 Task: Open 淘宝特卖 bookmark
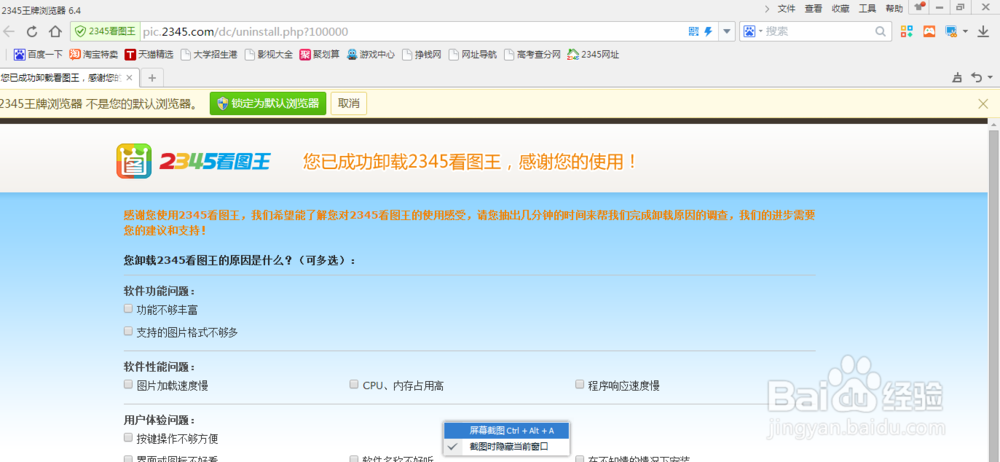(x=94, y=55)
